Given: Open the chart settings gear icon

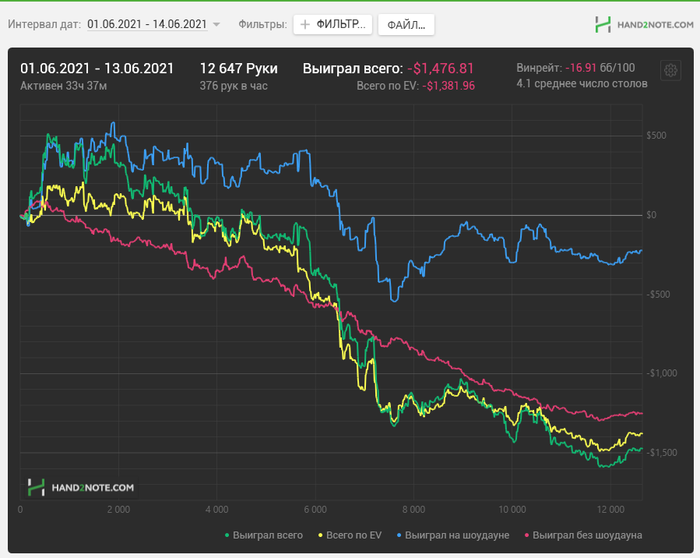Looking at the screenshot, I should click(670, 71).
